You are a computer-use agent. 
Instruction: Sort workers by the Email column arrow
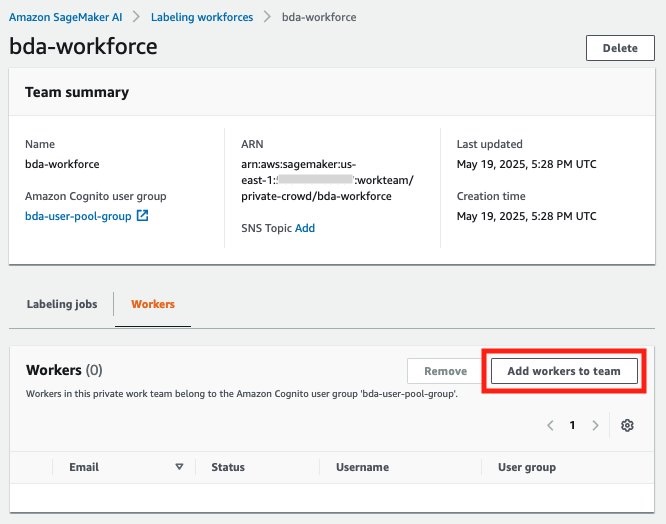tap(179, 467)
